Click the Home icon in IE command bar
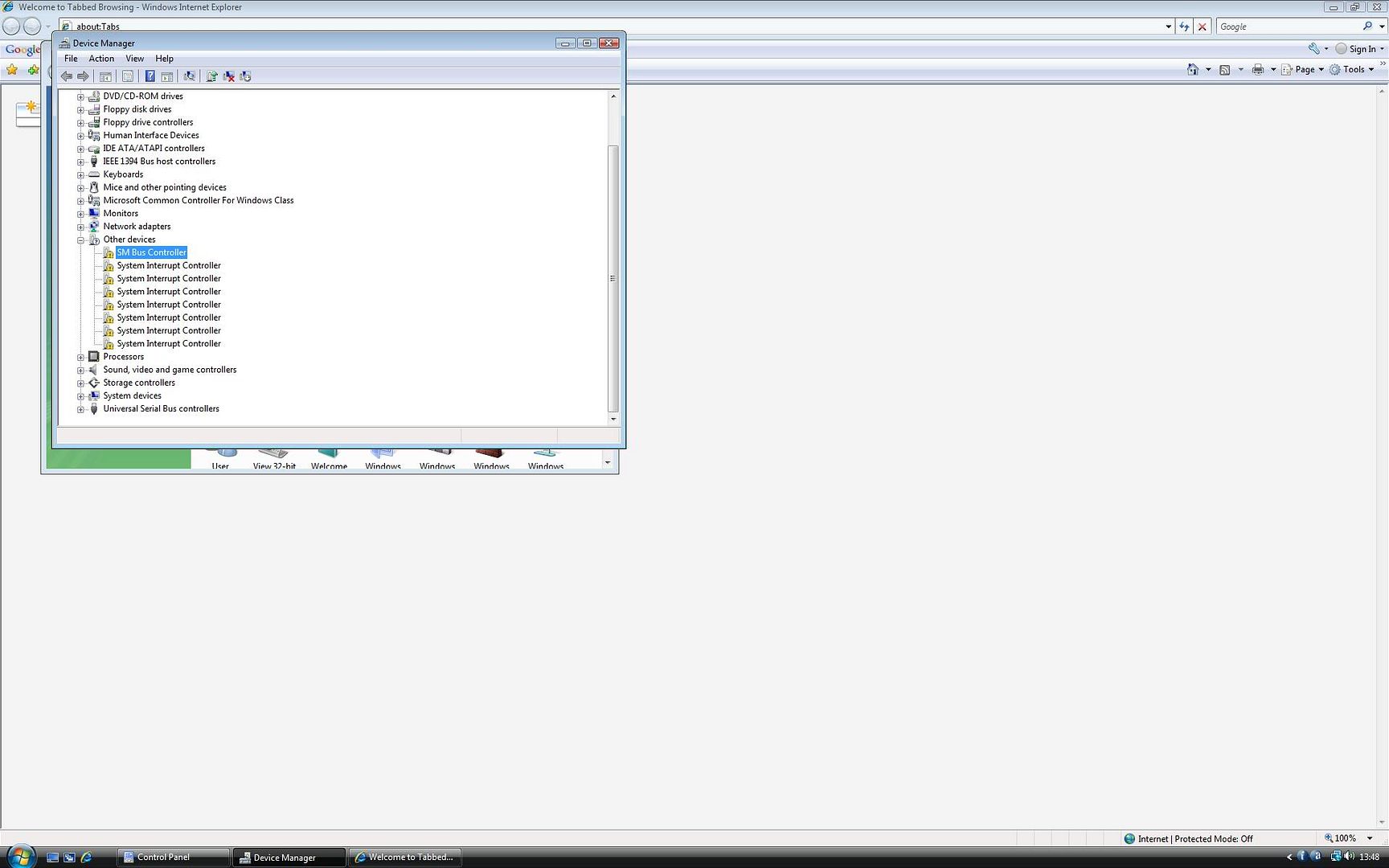The image size is (1389, 868). [x=1193, y=69]
